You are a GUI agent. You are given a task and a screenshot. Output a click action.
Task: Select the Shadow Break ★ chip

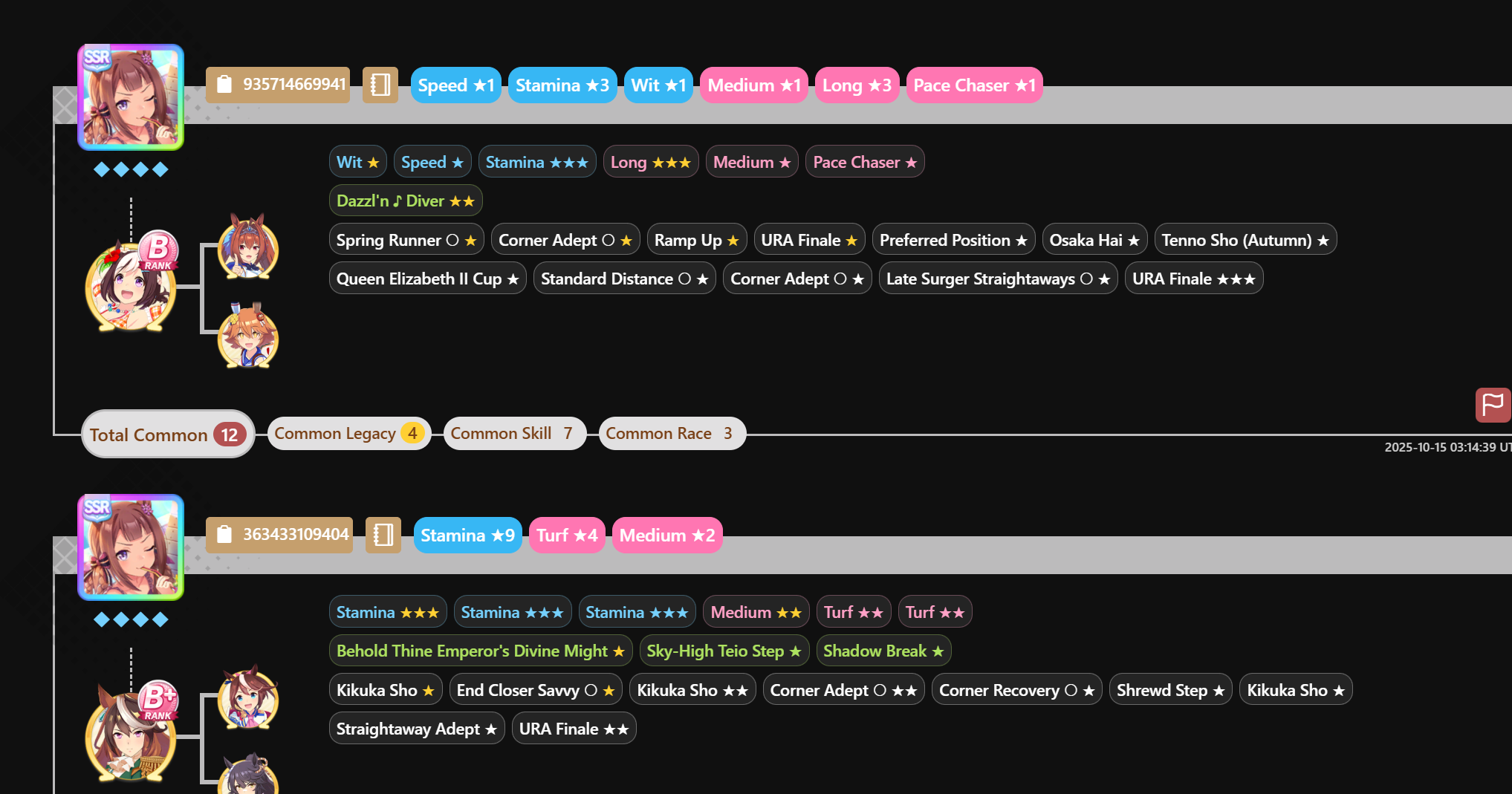[x=884, y=651]
